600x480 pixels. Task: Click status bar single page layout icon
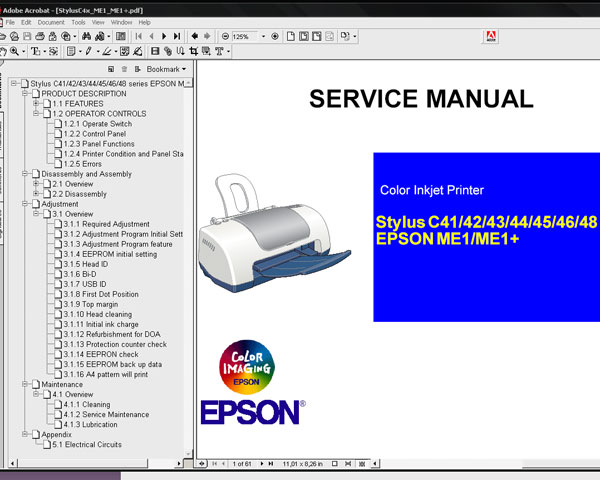coord(334,464)
